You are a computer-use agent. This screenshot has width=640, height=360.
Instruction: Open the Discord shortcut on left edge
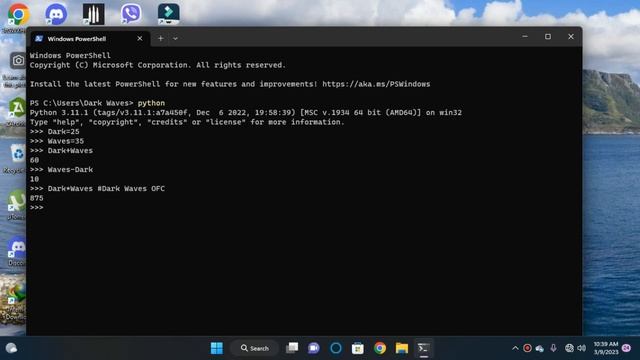click(18, 247)
